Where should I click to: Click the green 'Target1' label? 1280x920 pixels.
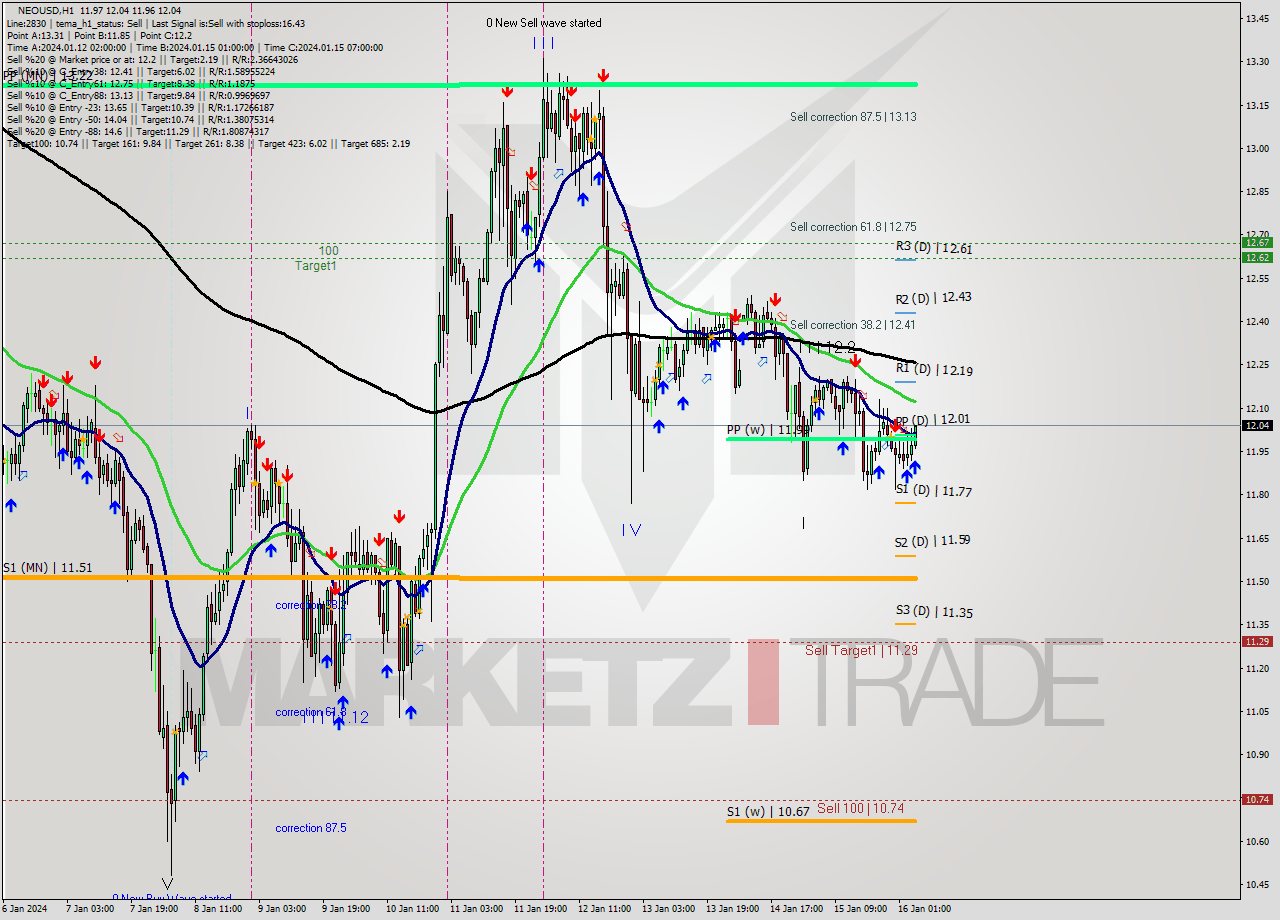[315, 266]
